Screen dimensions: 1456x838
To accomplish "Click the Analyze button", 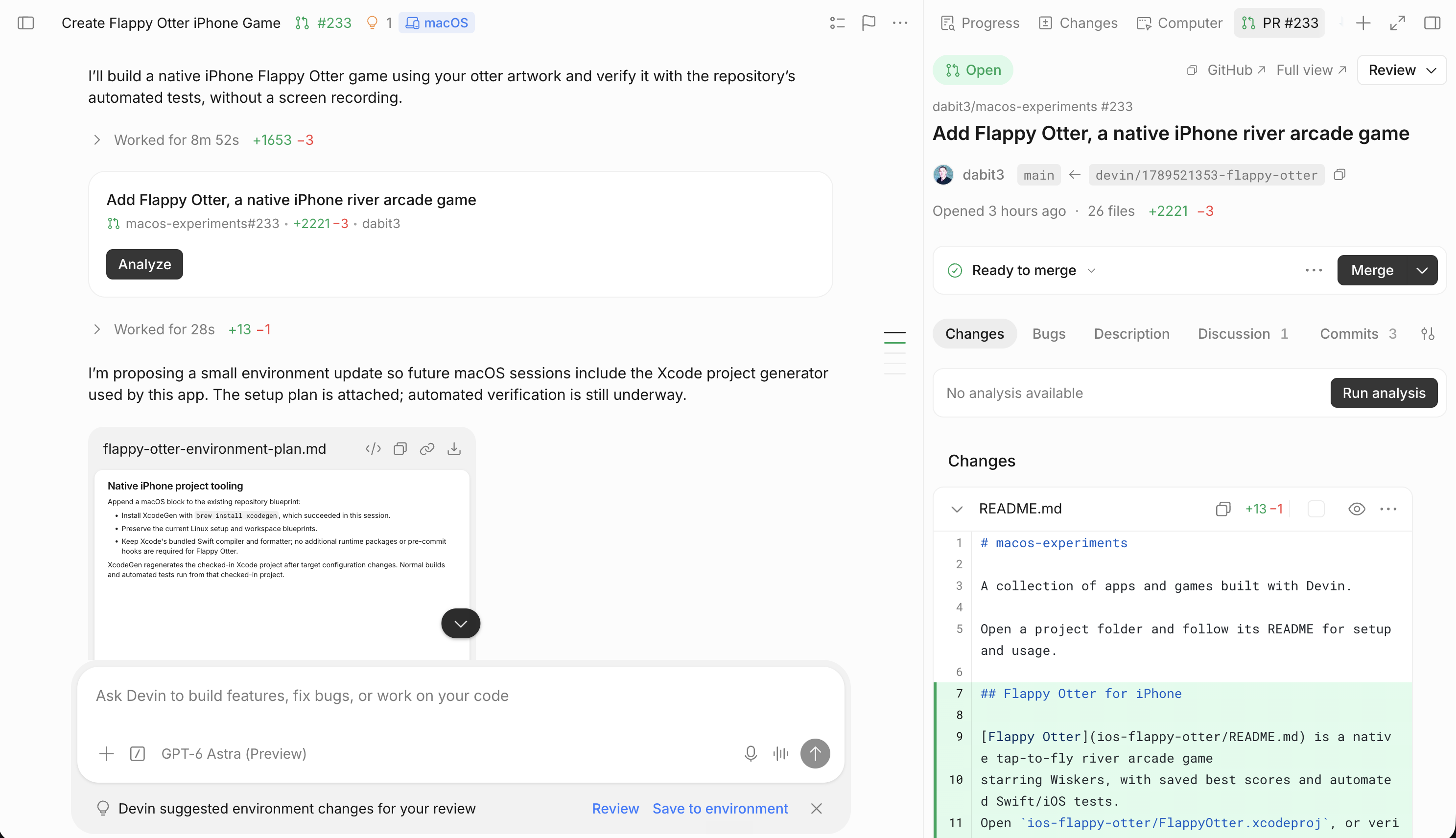I will click(x=144, y=264).
